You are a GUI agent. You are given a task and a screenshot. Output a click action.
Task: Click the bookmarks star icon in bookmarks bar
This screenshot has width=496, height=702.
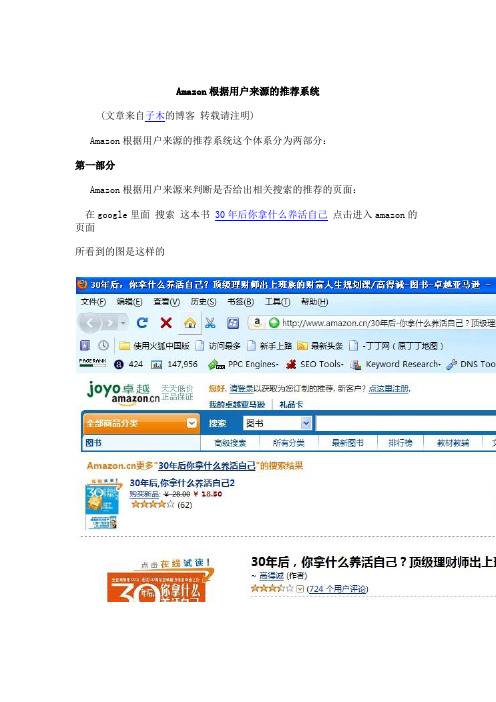(85, 345)
